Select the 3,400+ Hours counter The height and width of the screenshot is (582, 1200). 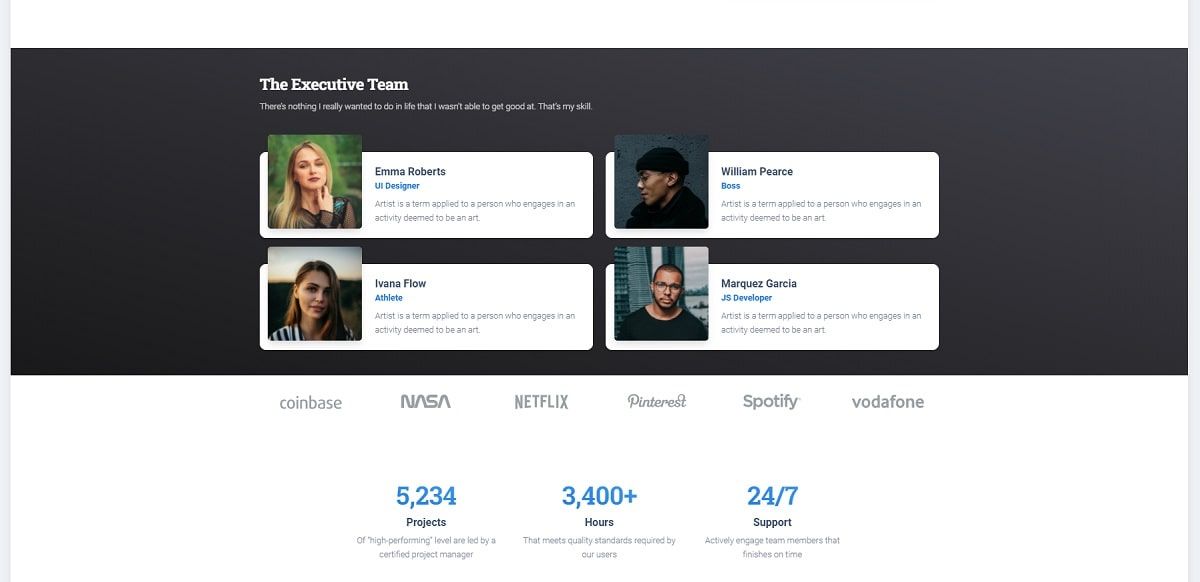coord(599,495)
